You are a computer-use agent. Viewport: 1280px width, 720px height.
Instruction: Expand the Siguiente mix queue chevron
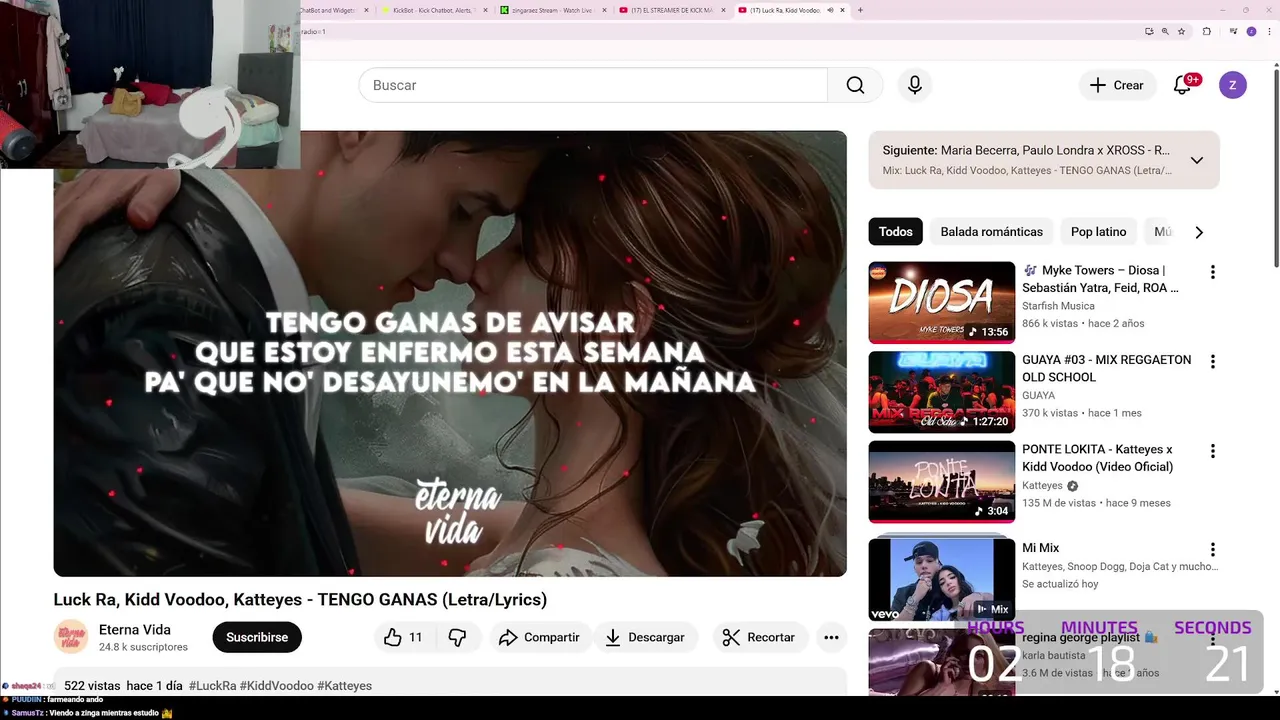tap(1196, 160)
